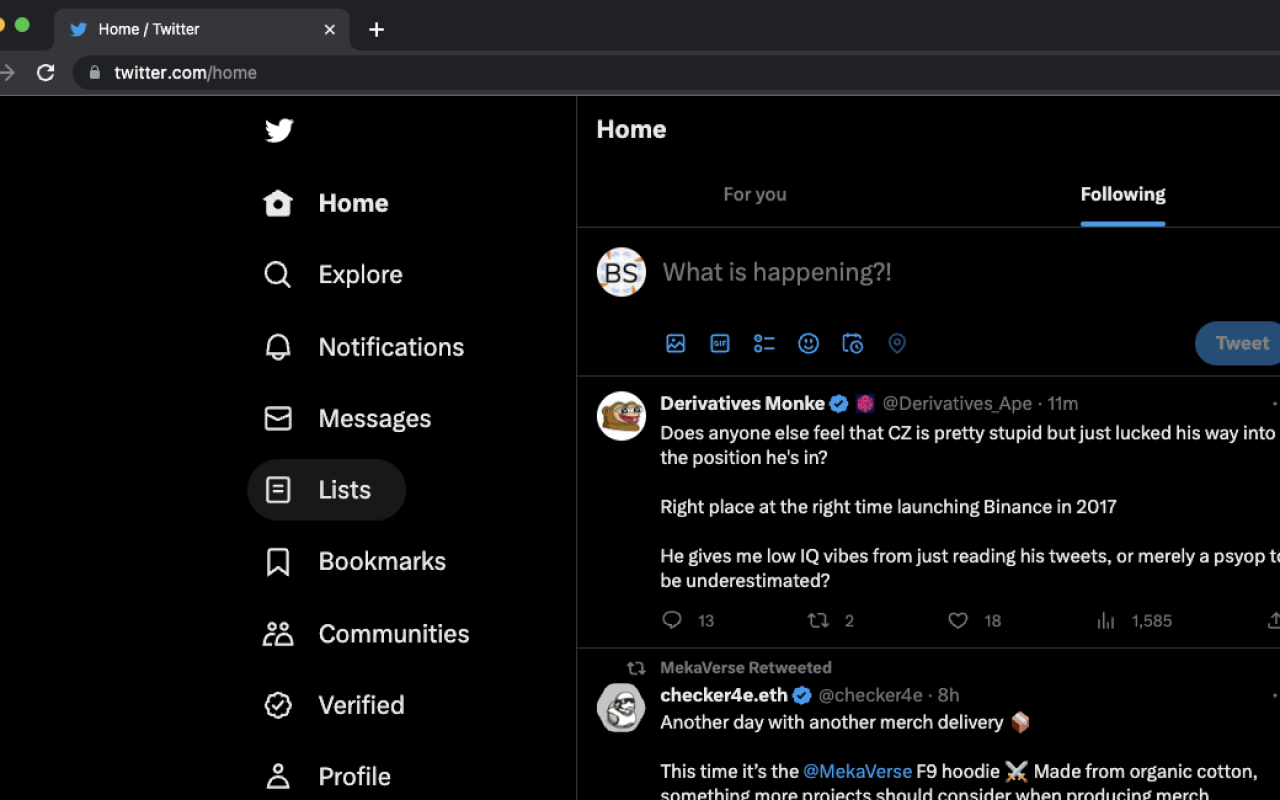Click the Twitter bird logo

point(279,131)
